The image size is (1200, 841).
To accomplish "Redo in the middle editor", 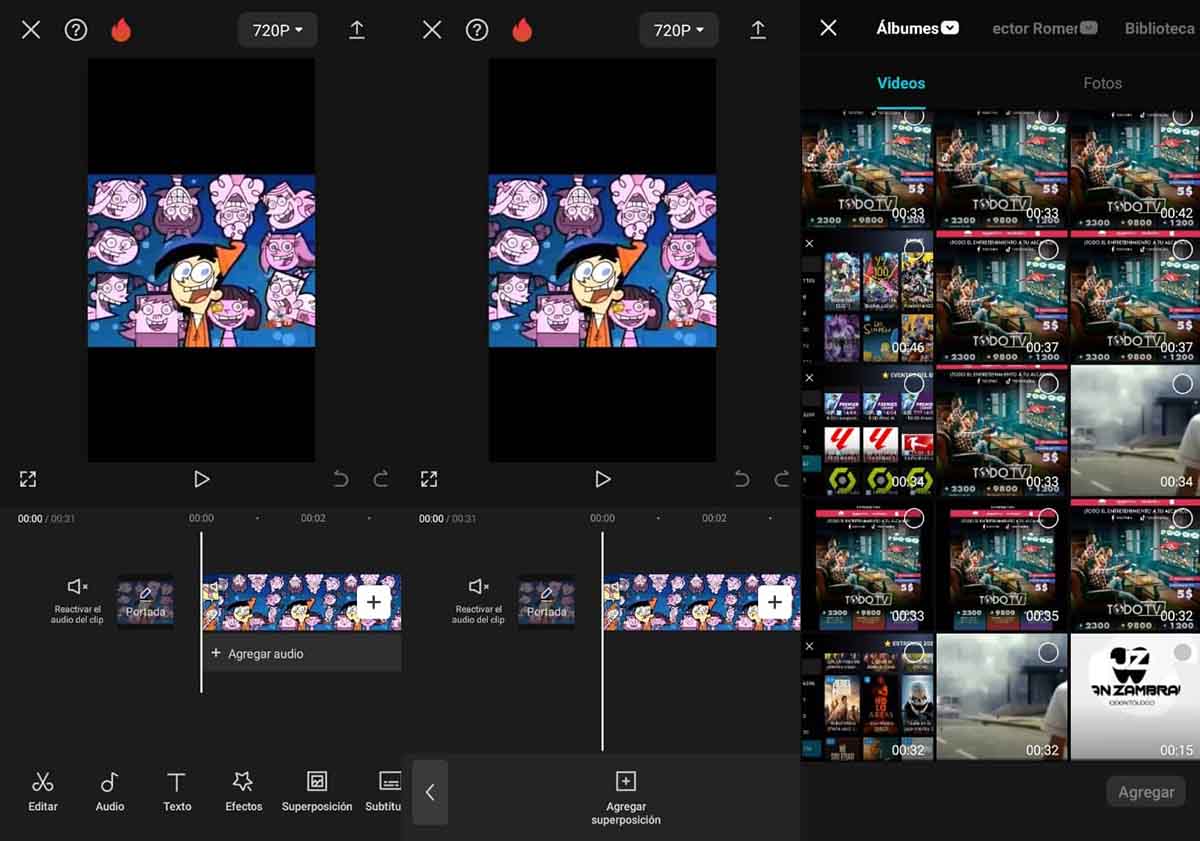I will point(781,479).
